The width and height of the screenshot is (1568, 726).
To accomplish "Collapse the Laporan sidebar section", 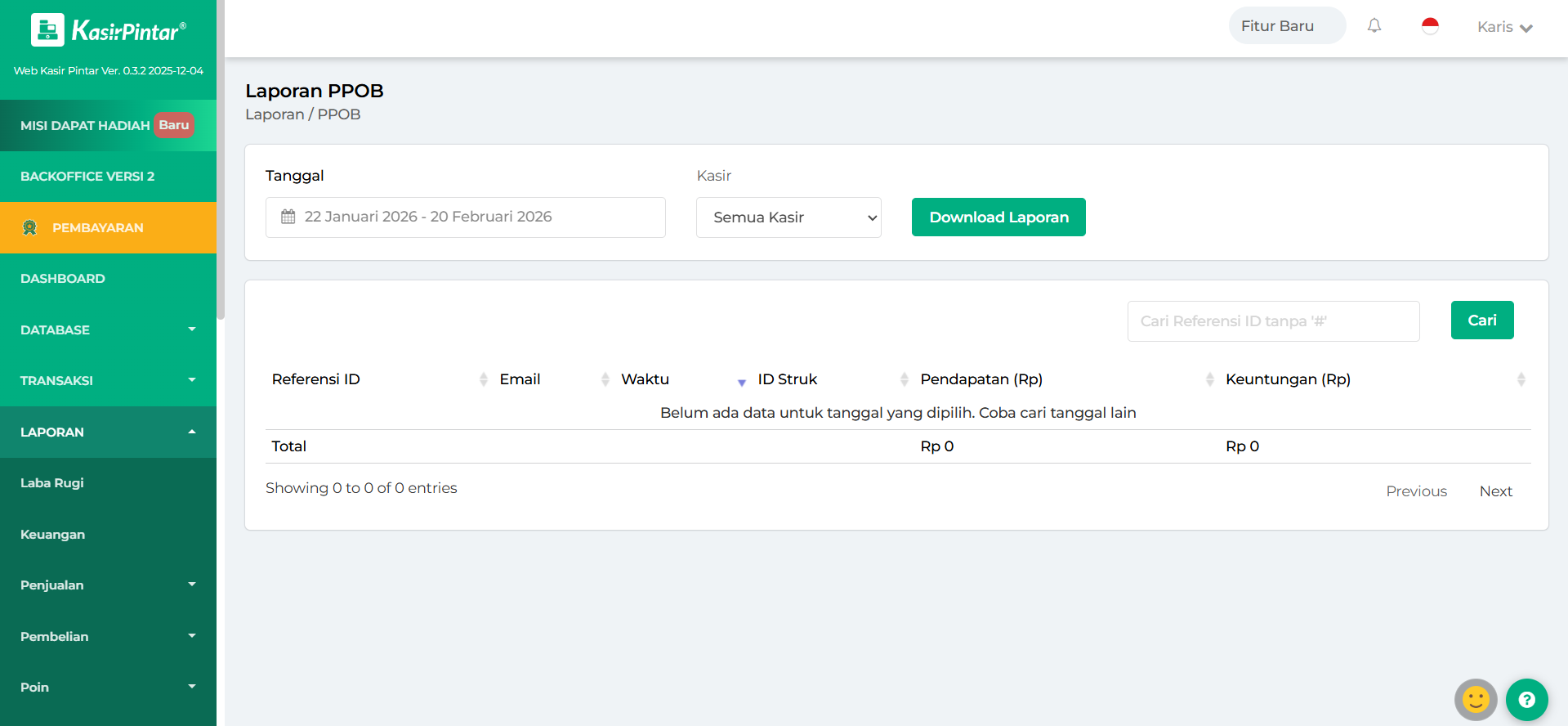I will (108, 432).
